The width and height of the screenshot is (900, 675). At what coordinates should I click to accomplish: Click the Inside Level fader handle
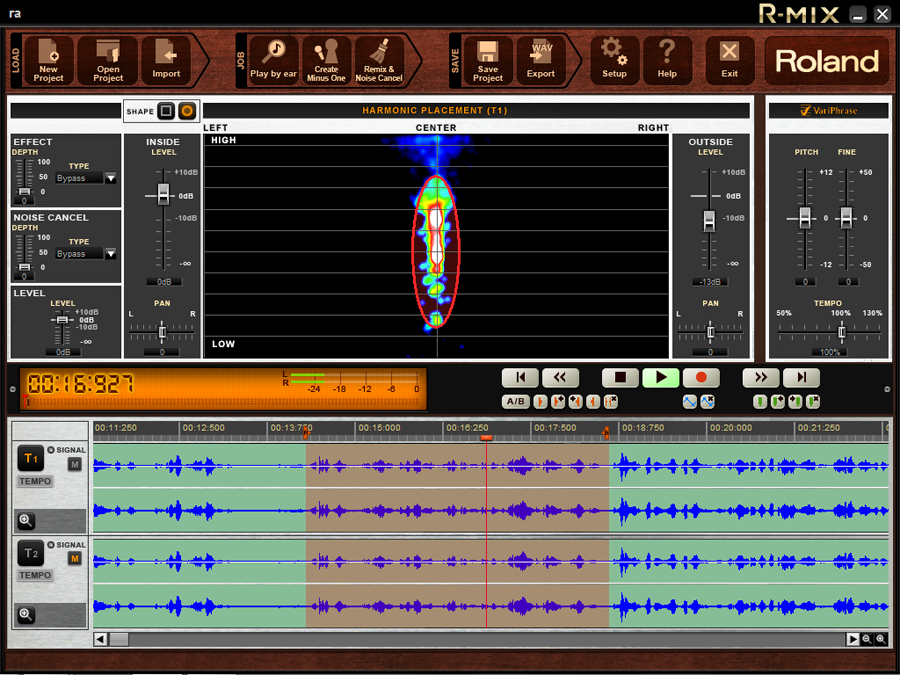tap(163, 195)
